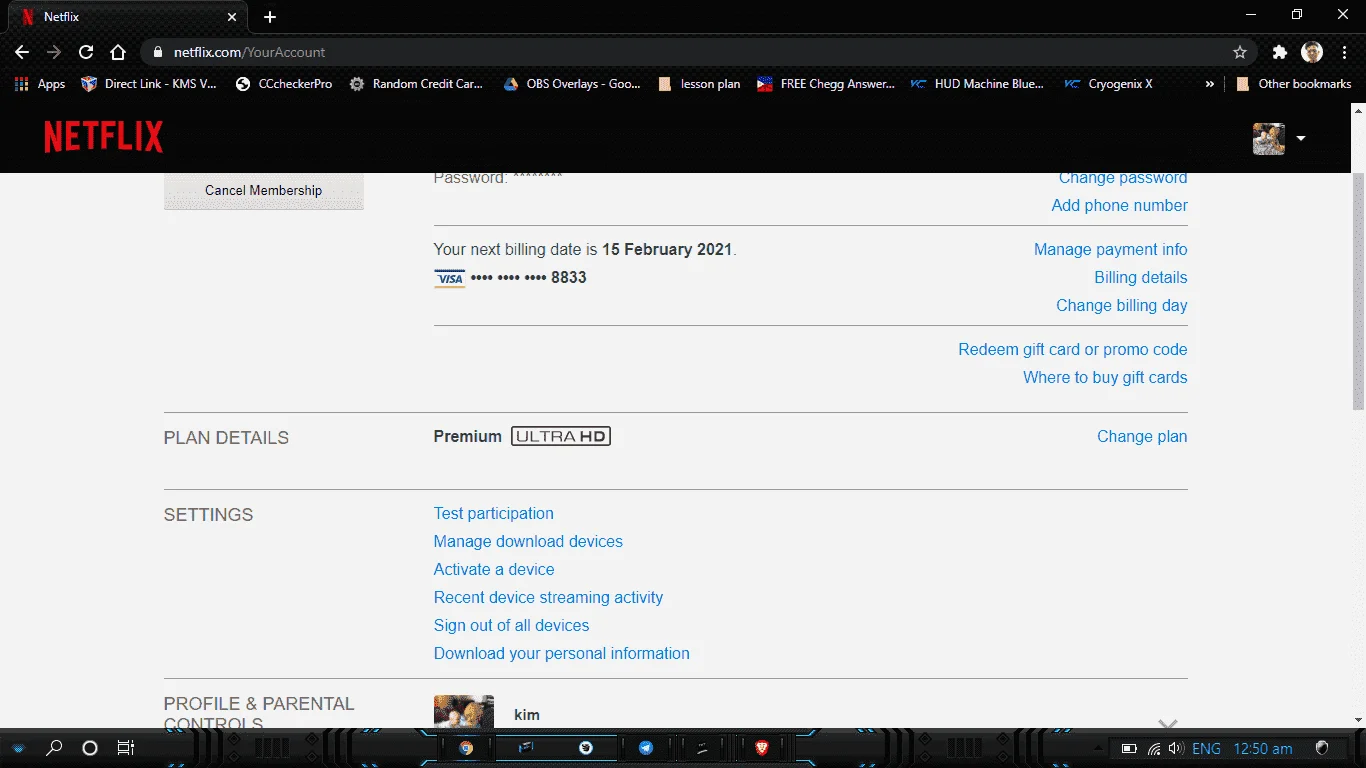Click the address bar URL field

coord(700,52)
